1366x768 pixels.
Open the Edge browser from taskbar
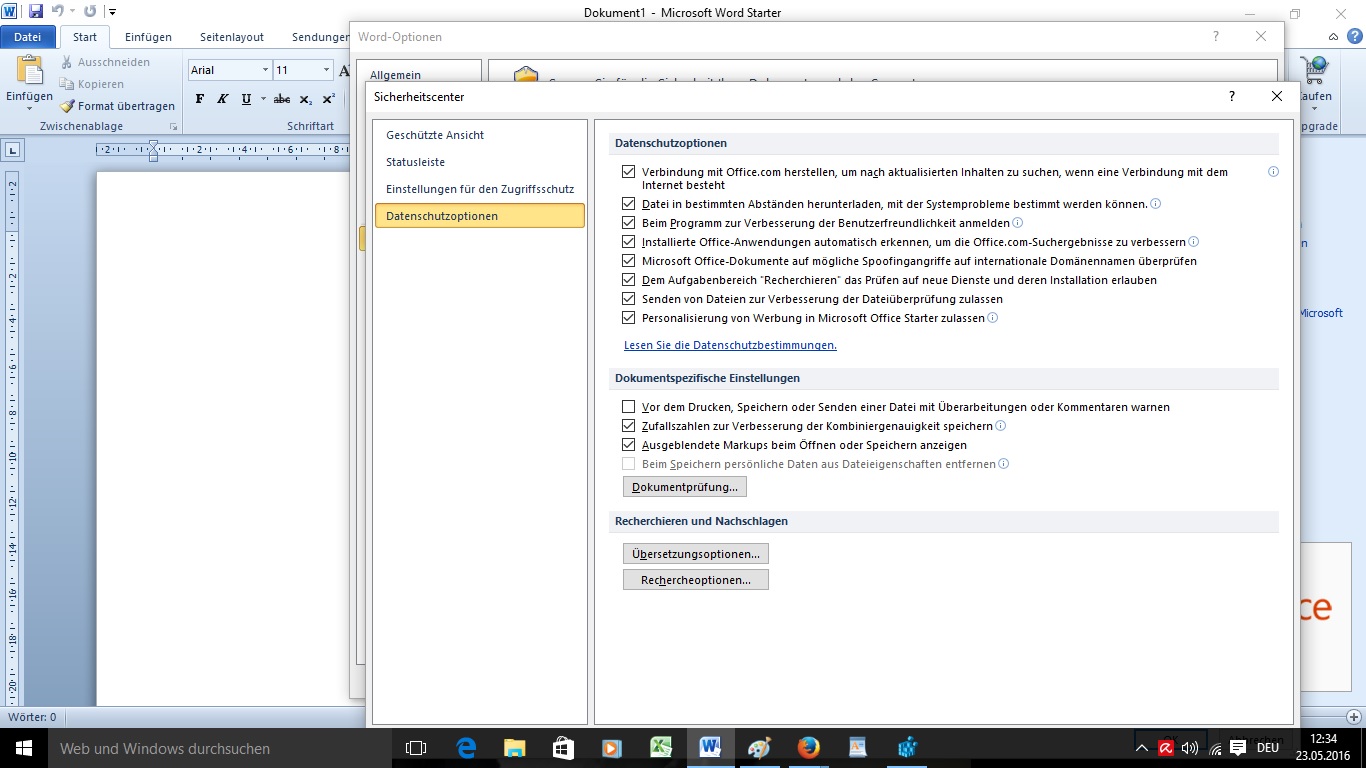[466, 747]
